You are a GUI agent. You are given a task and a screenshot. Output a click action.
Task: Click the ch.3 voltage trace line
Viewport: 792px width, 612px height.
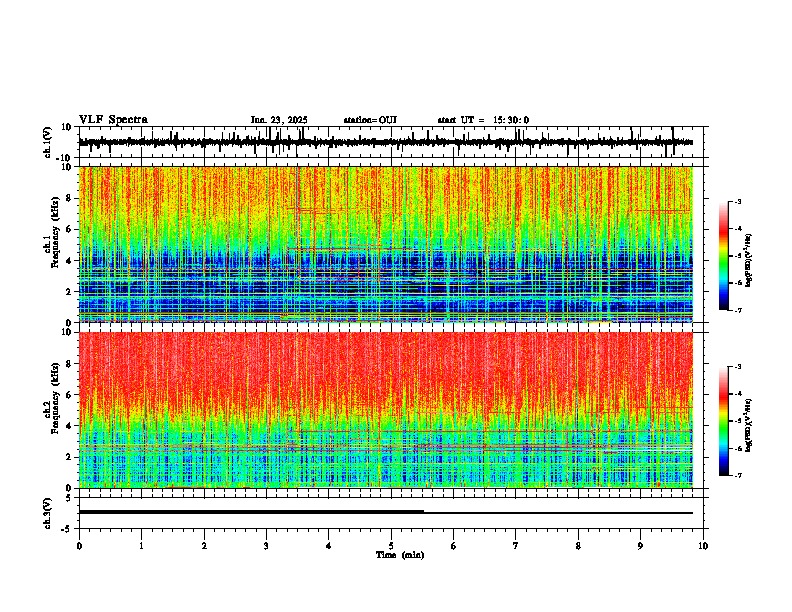386,512
